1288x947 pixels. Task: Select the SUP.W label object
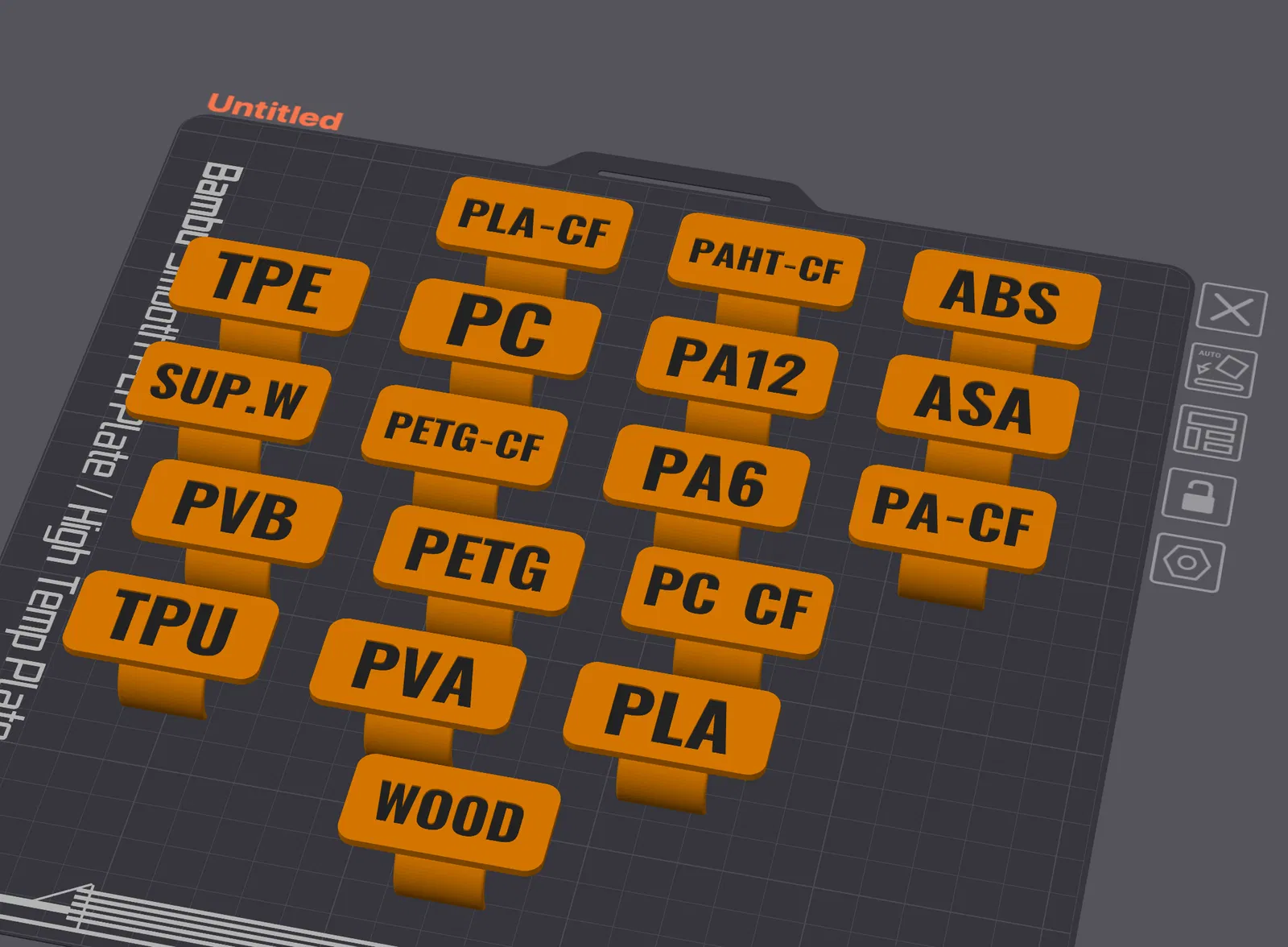pyautogui.click(x=229, y=392)
